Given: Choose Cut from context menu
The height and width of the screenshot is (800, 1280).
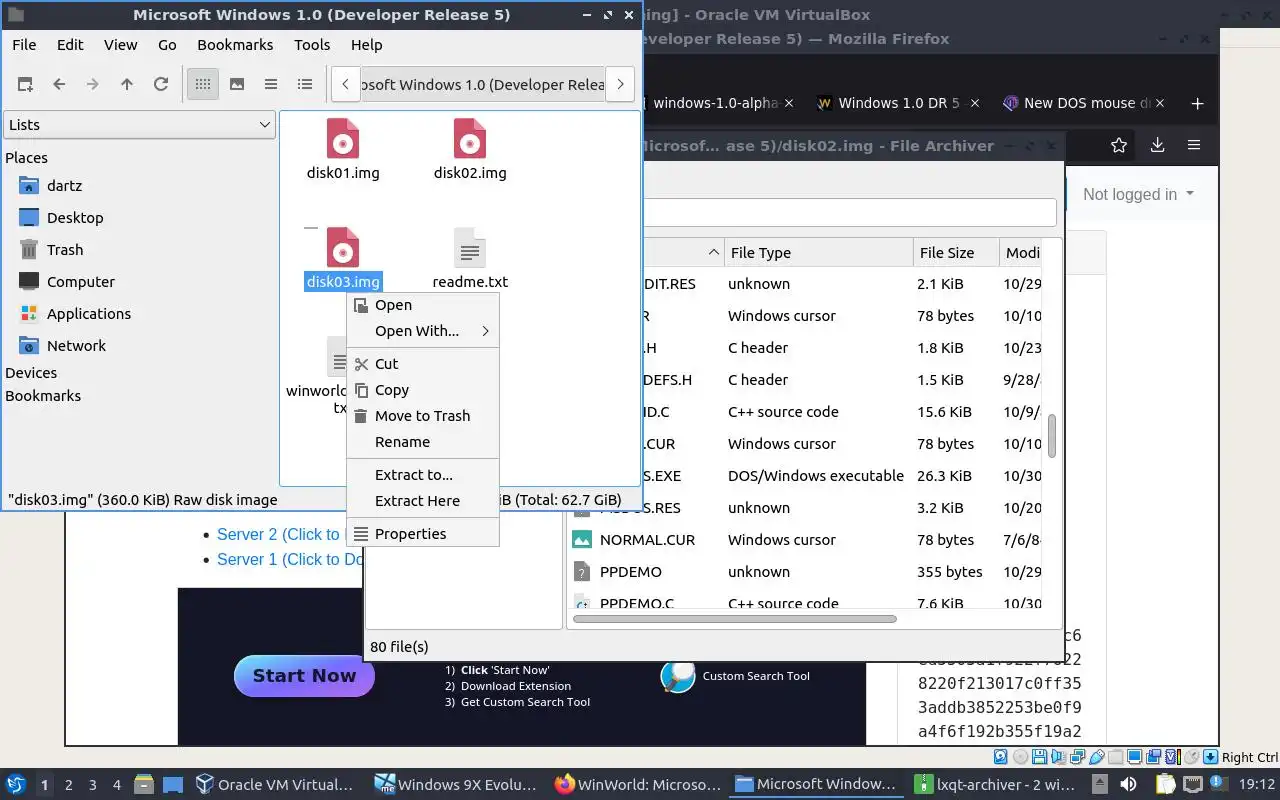Looking at the screenshot, I should [422, 364].
